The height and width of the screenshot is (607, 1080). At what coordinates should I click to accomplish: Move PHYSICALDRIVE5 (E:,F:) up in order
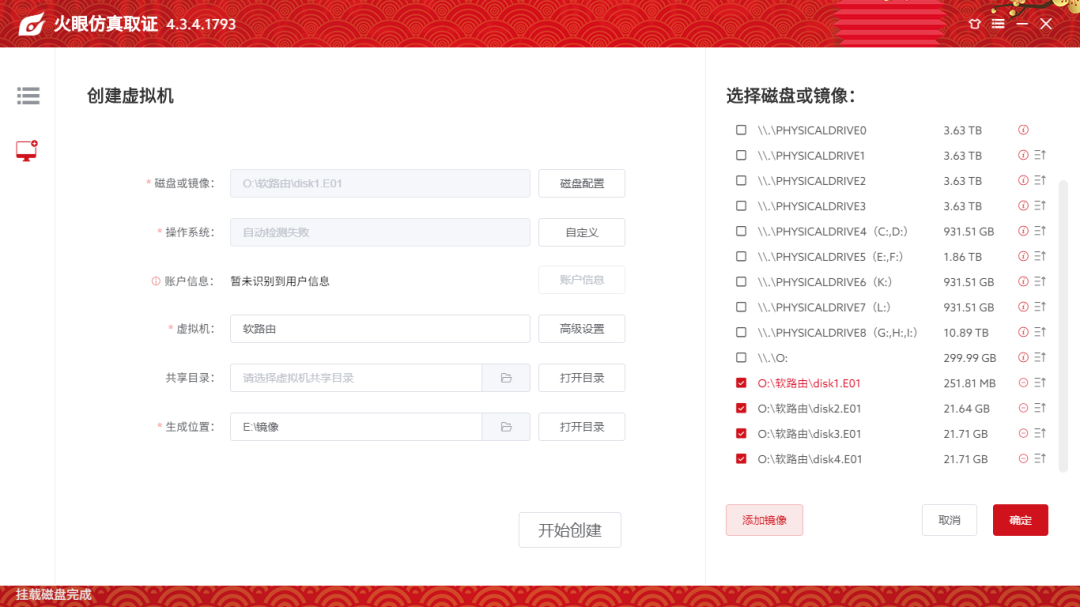[x=1040, y=256]
